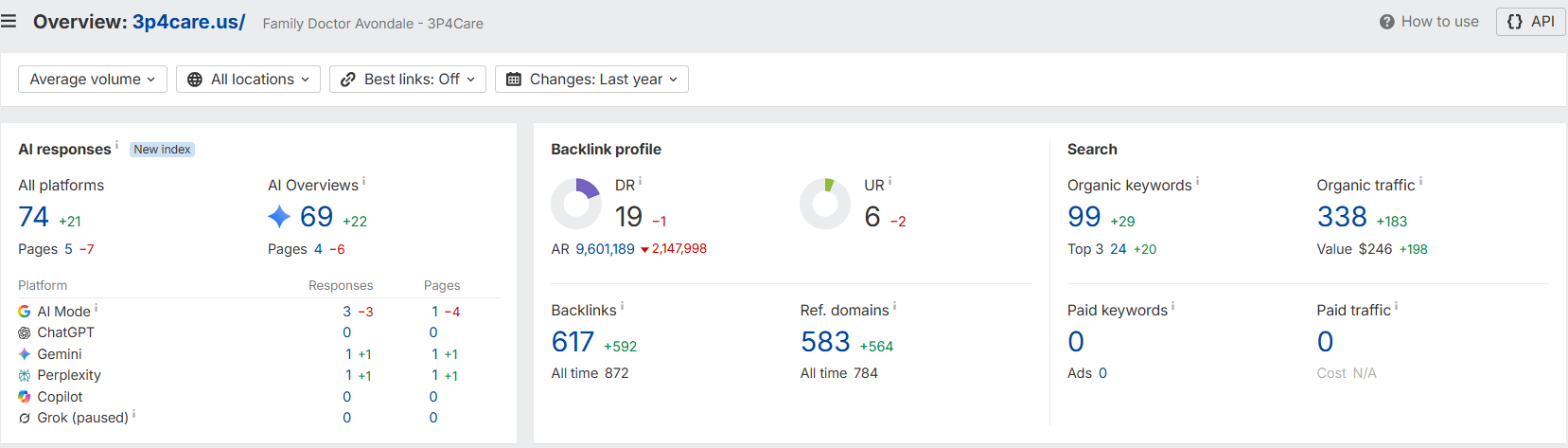Open the hamburger menu icon
1568x448 pixels.
pyautogui.click(x=9, y=21)
